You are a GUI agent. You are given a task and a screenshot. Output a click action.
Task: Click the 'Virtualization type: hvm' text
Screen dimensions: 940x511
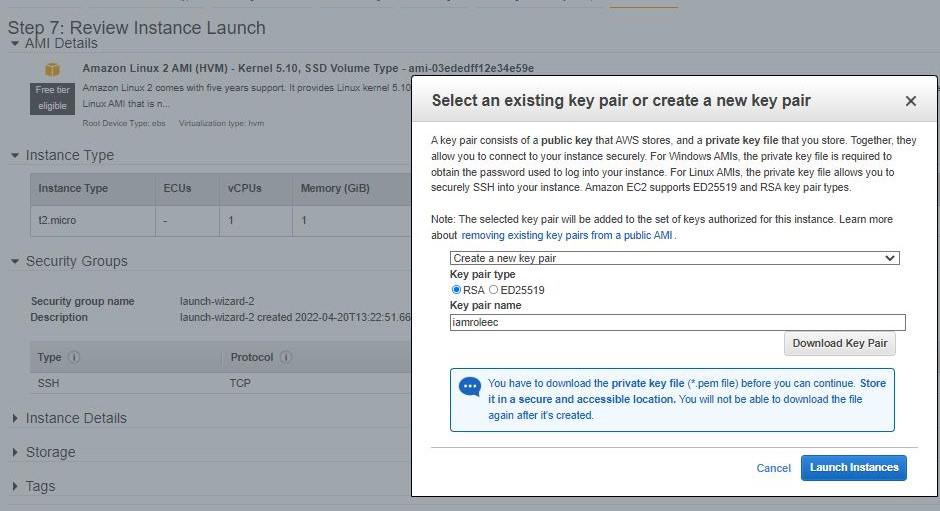pyautogui.click(x=221, y=123)
